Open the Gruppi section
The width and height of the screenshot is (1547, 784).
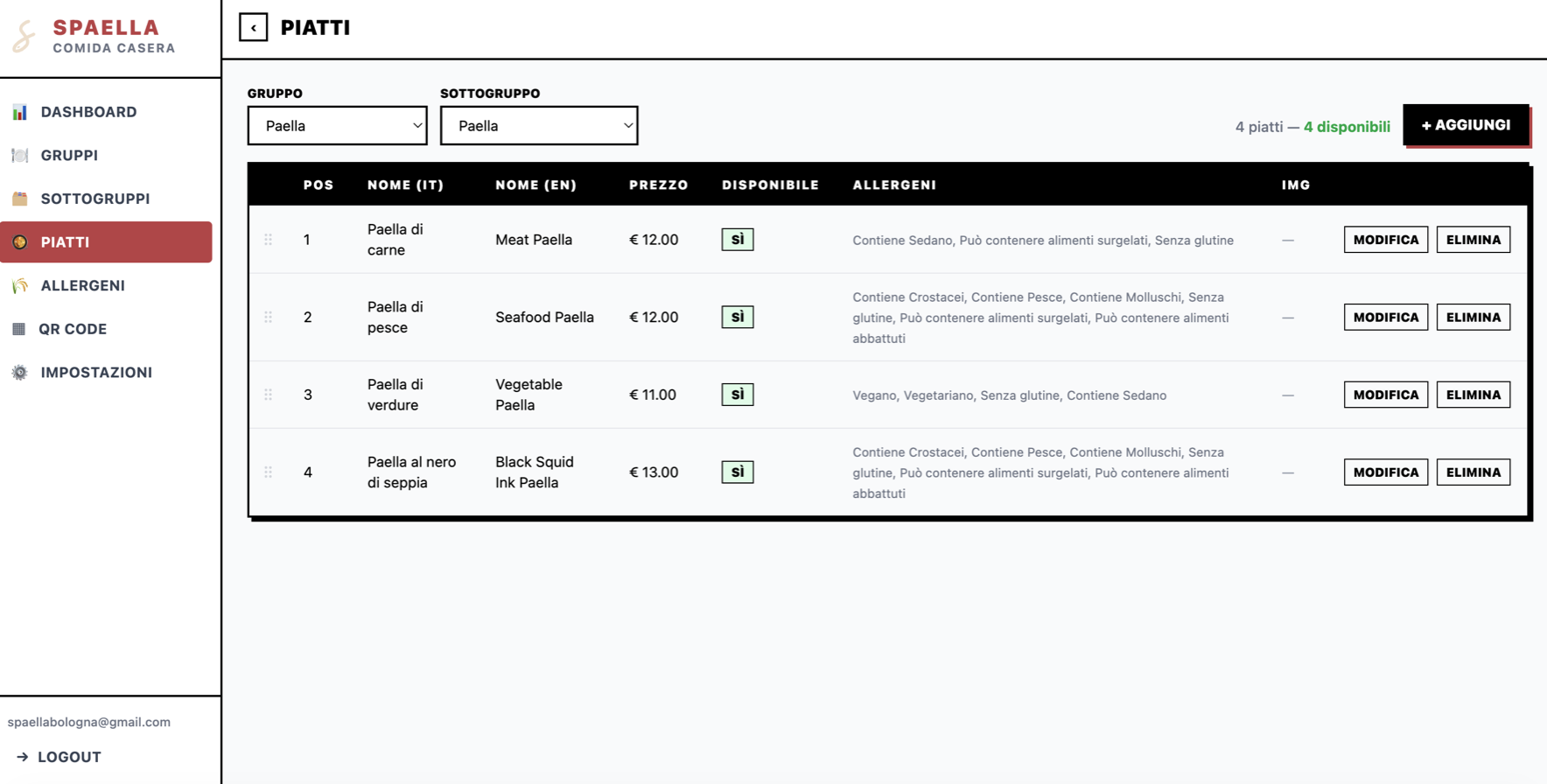pos(107,156)
